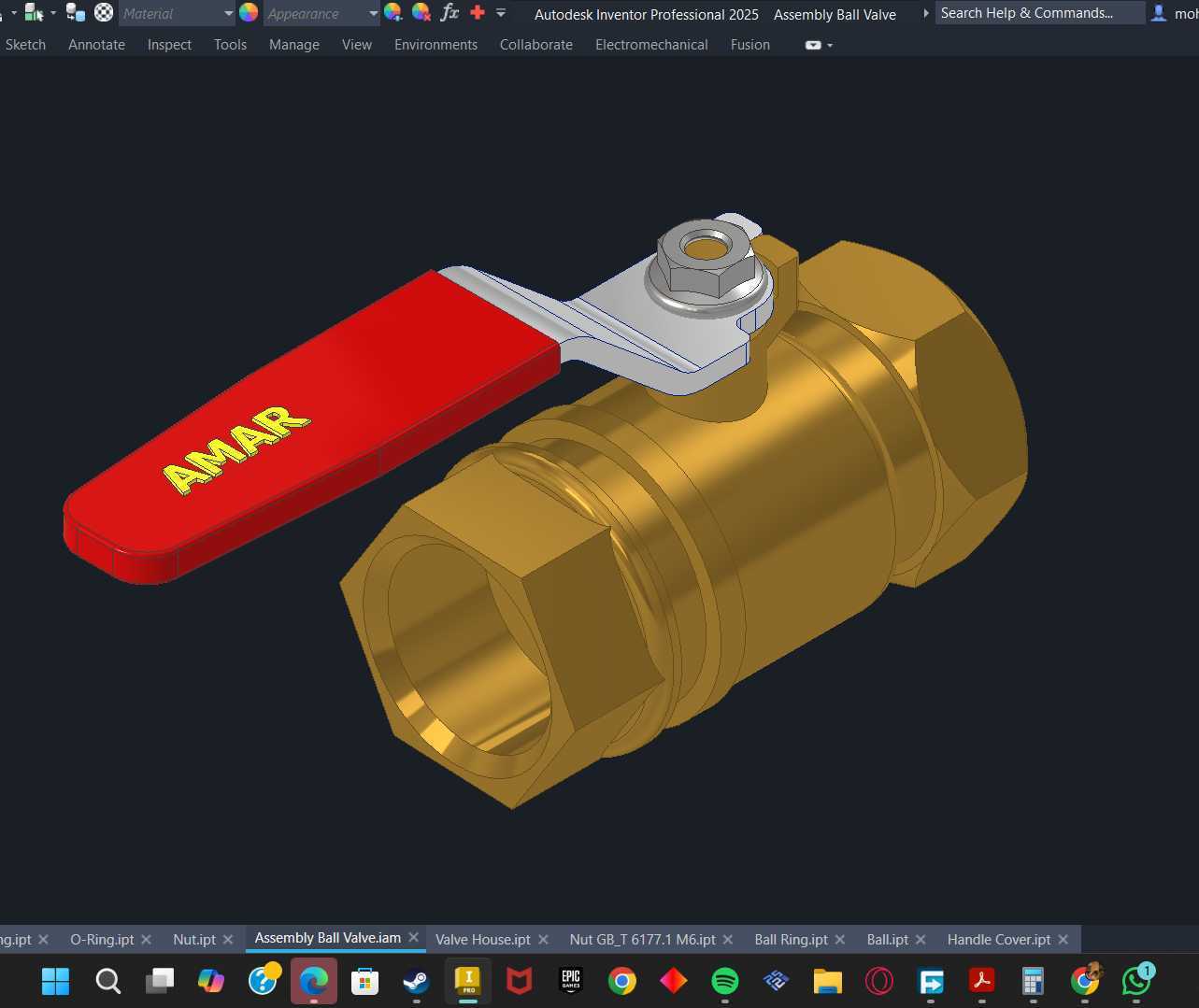Expand the arrow left of search box
Screen dimensions: 1199x1008
click(x=925, y=13)
